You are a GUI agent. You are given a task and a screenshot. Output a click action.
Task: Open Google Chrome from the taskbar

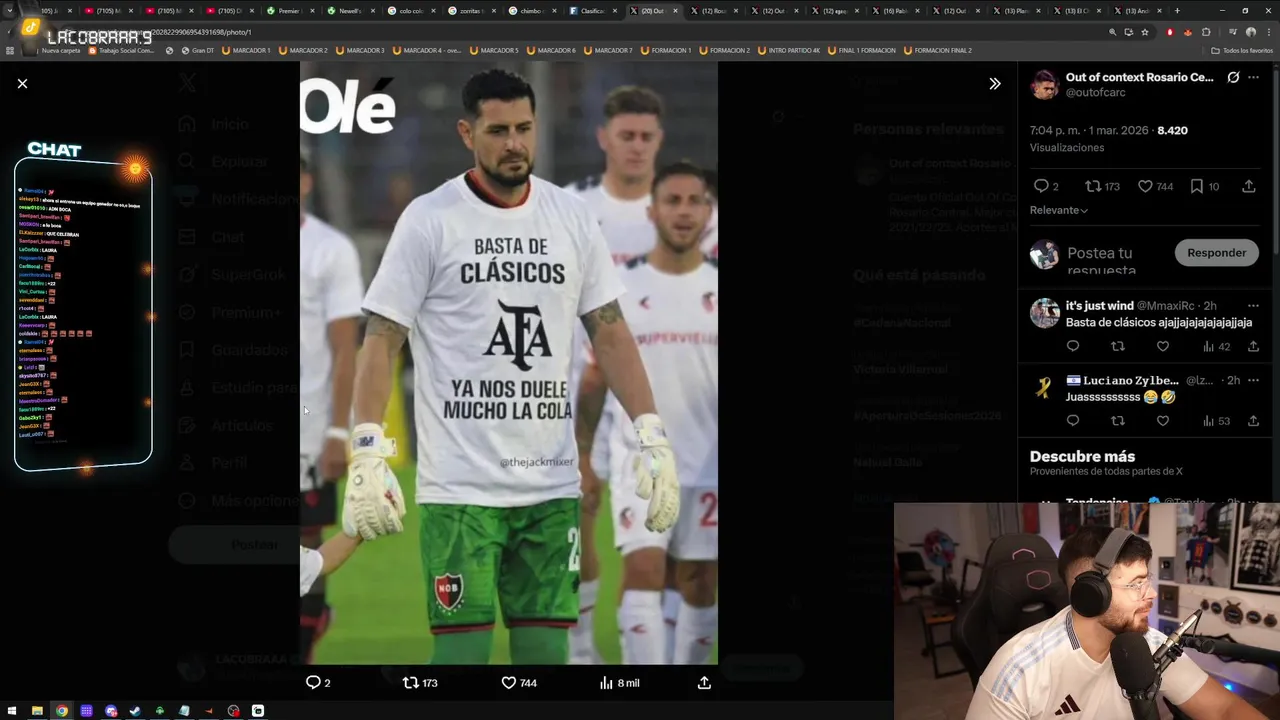62,711
